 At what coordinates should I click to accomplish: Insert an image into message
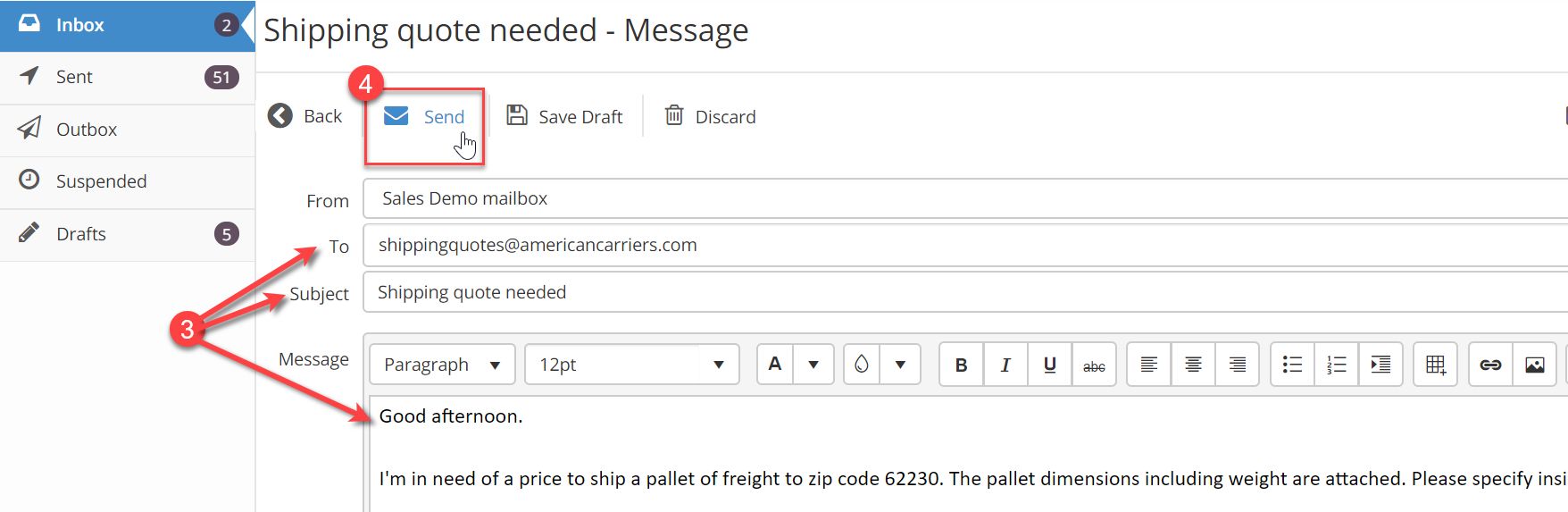pyautogui.click(x=1535, y=365)
